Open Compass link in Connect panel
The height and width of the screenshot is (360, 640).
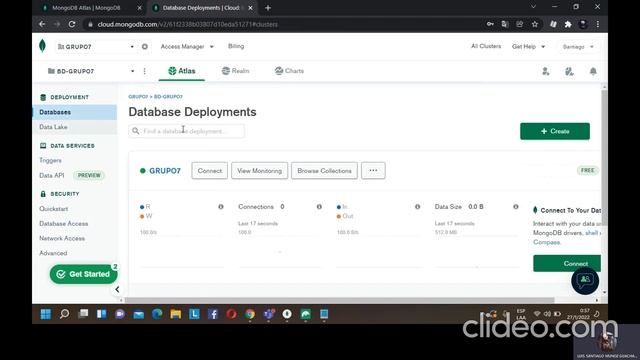click(547, 242)
